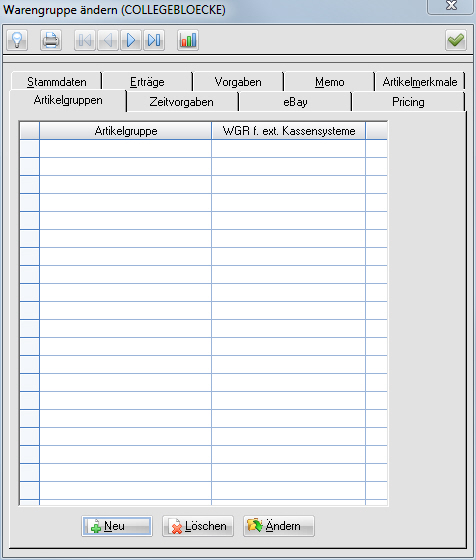Go to the previous record arrow

[108, 40]
